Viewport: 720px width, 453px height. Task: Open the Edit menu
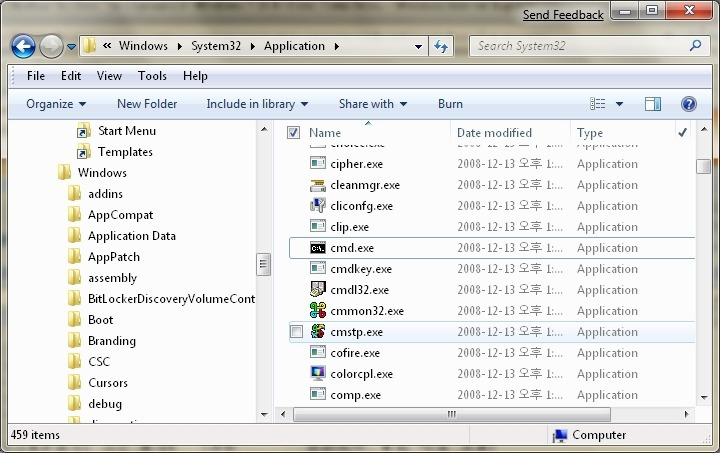[71, 76]
